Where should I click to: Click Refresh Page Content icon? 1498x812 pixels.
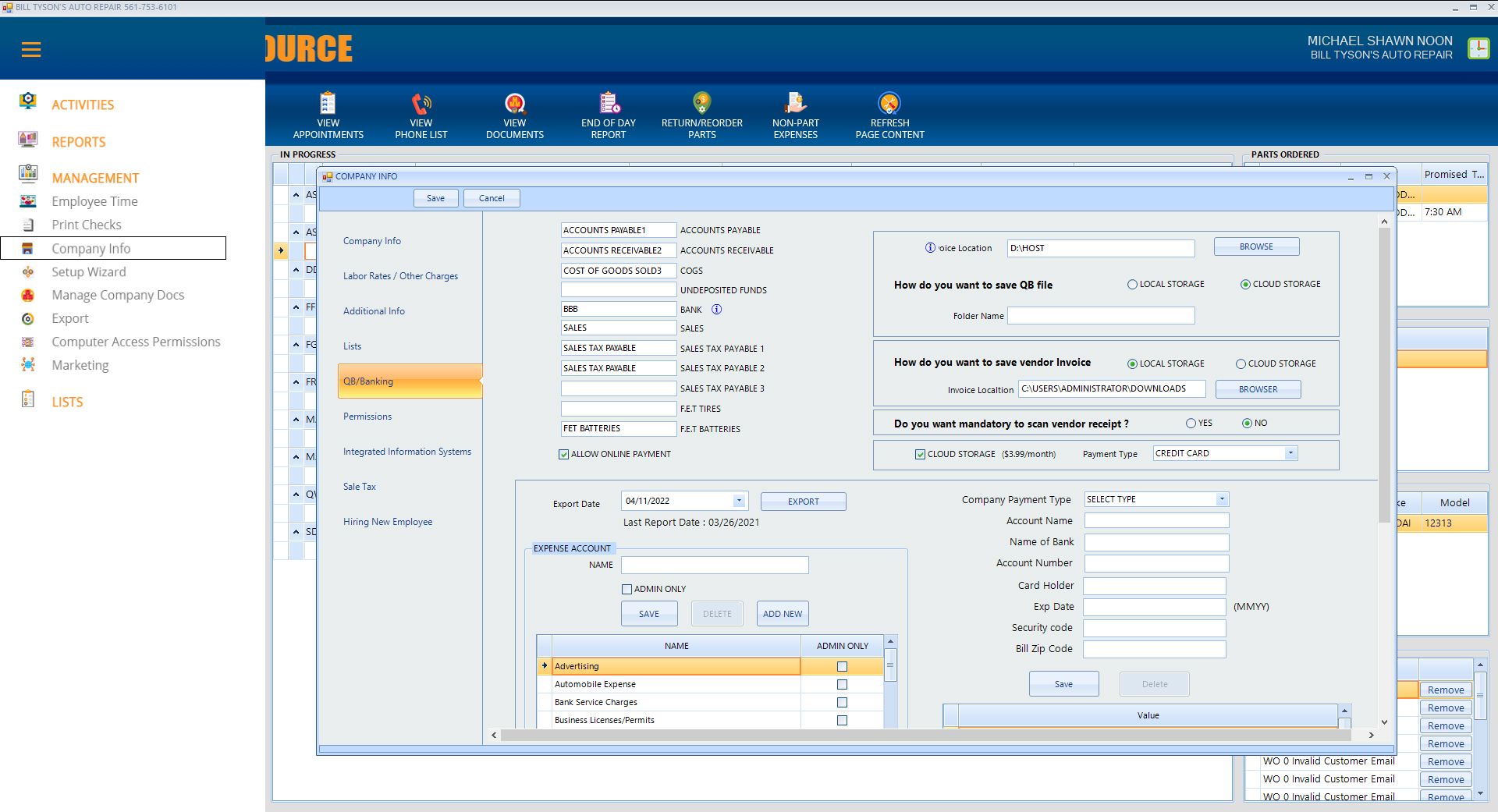pyautogui.click(x=889, y=104)
